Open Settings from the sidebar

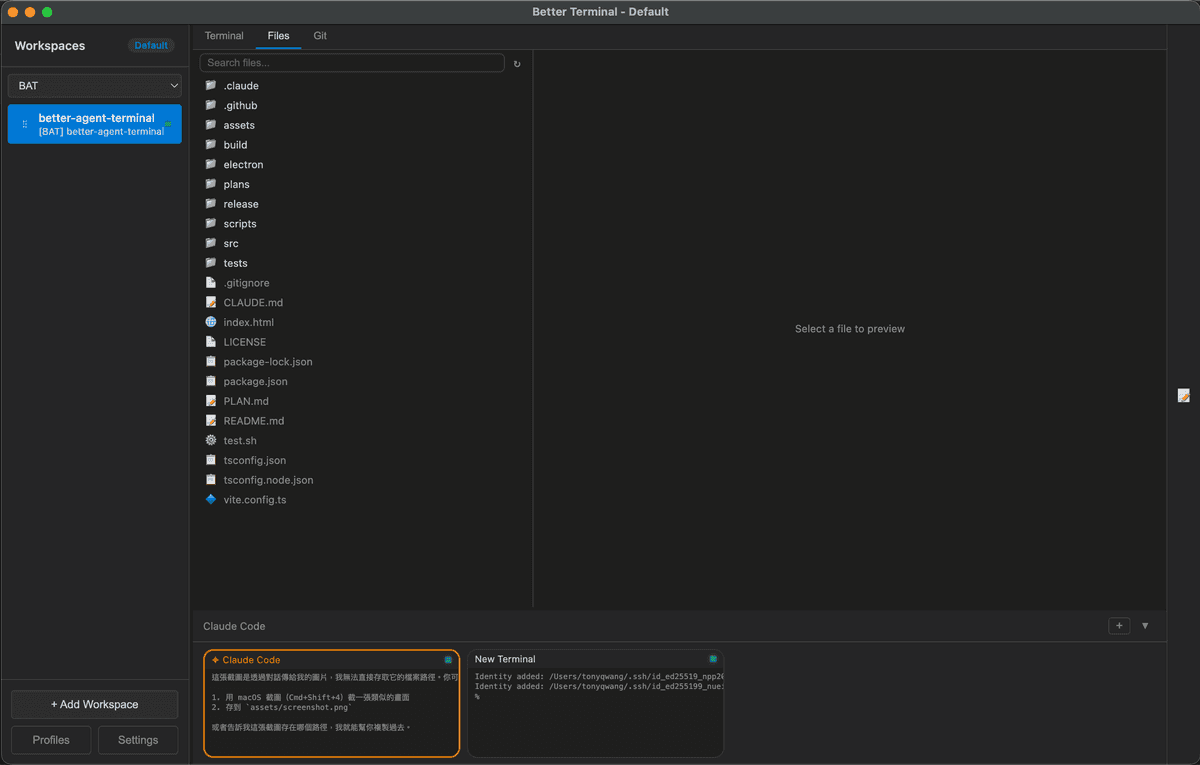[138, 740]
